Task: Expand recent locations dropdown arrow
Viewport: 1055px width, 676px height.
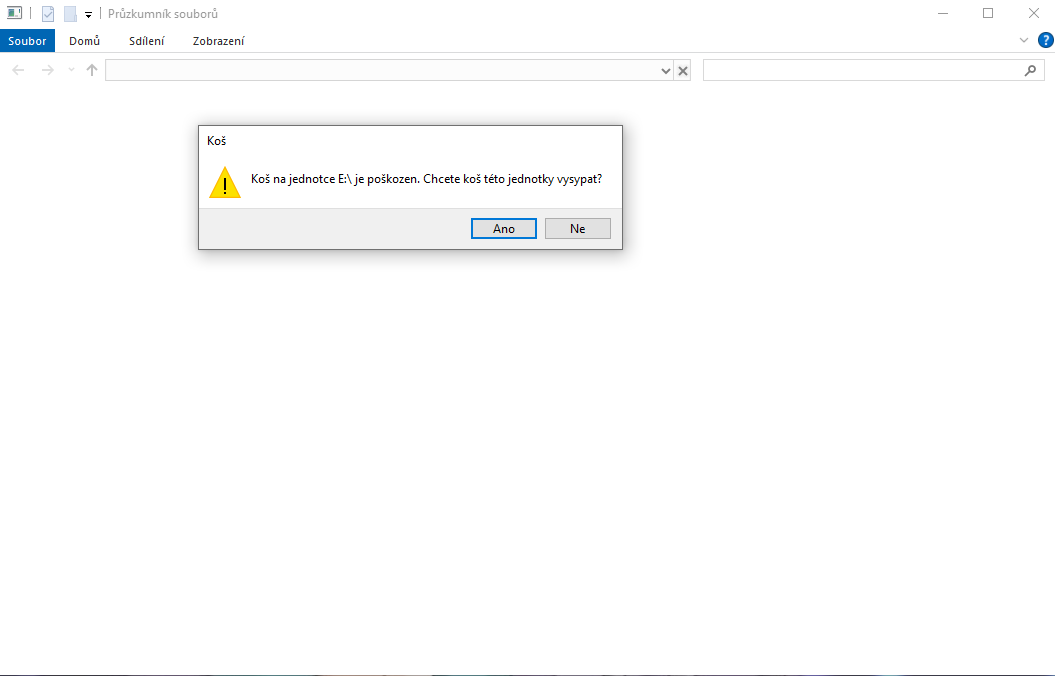Action: click(71, 70)
